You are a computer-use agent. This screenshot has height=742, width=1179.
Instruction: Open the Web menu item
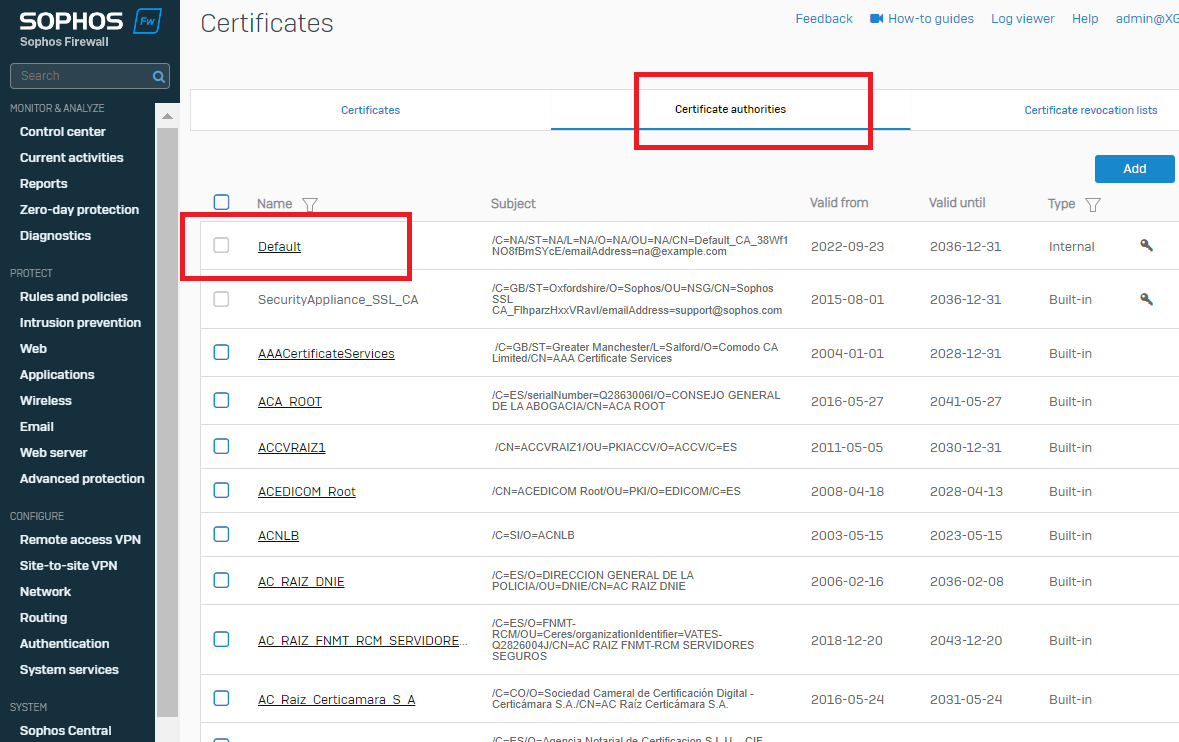click(x=33, y=349)
